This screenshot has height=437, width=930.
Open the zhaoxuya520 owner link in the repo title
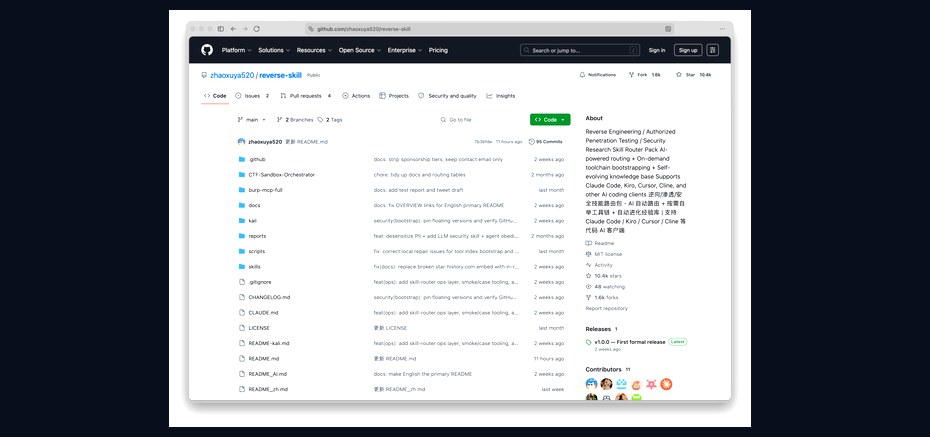(232, 75)
